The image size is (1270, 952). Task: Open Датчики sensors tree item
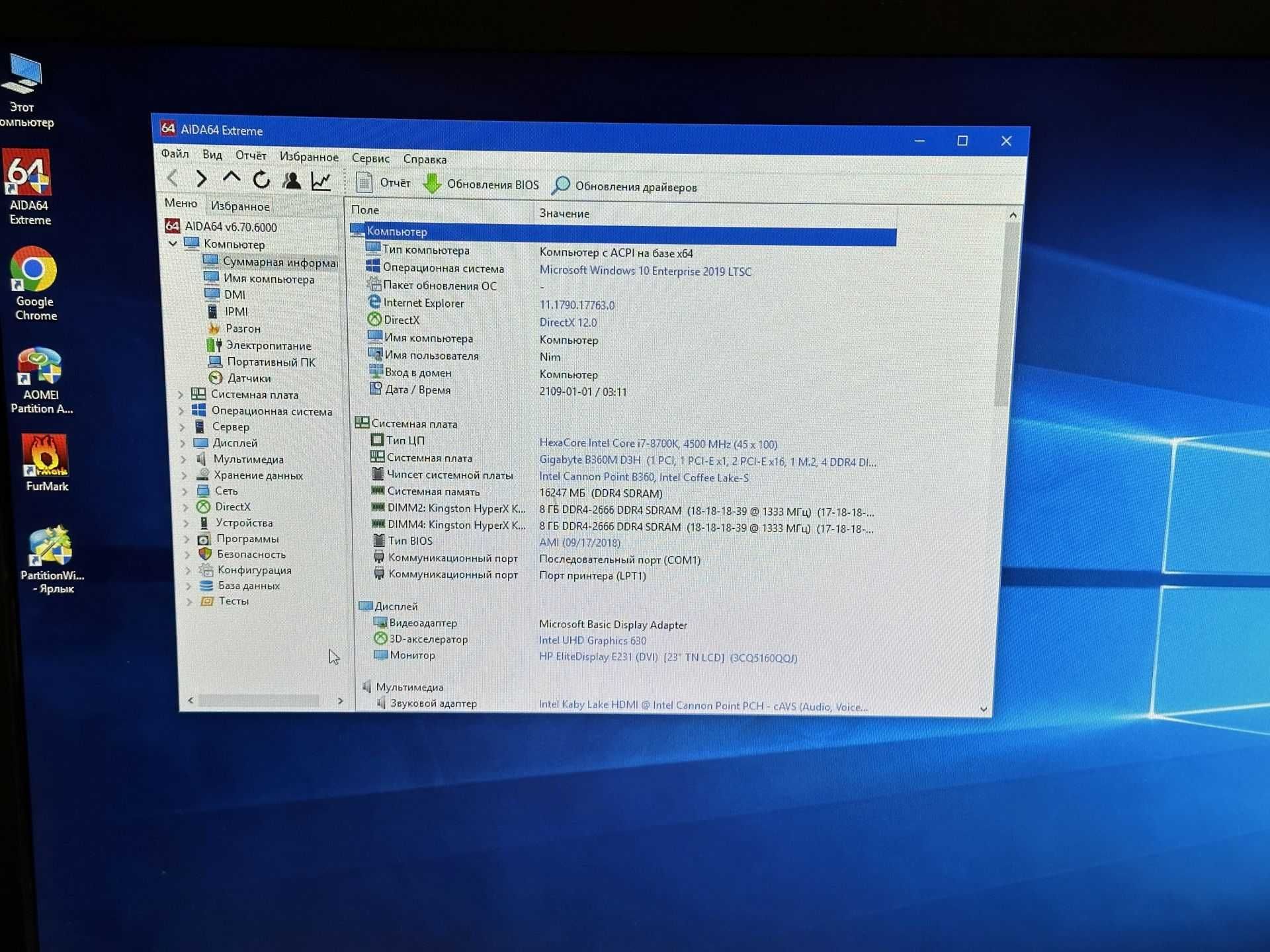239,377
